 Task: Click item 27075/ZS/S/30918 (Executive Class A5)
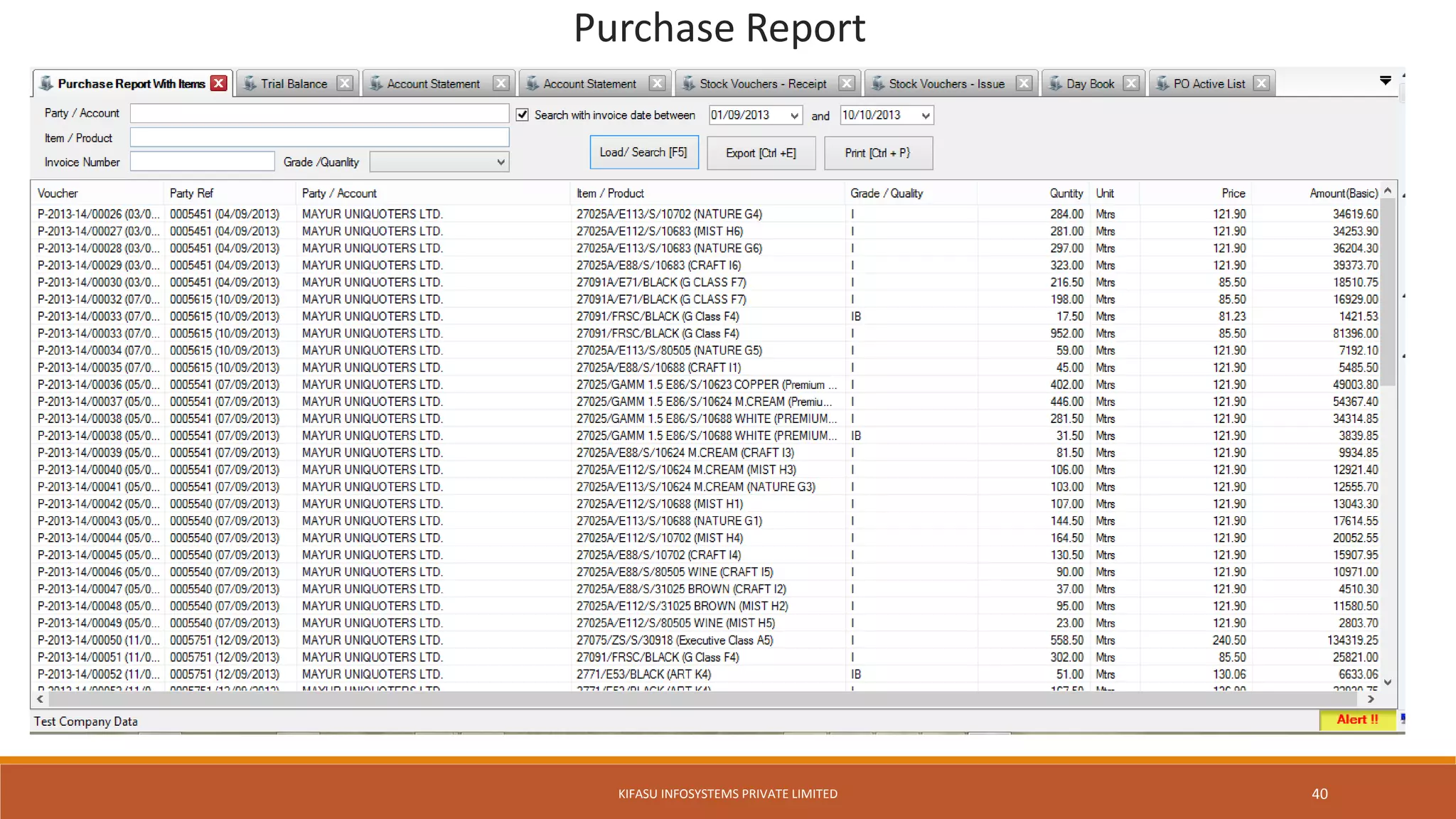675,640
